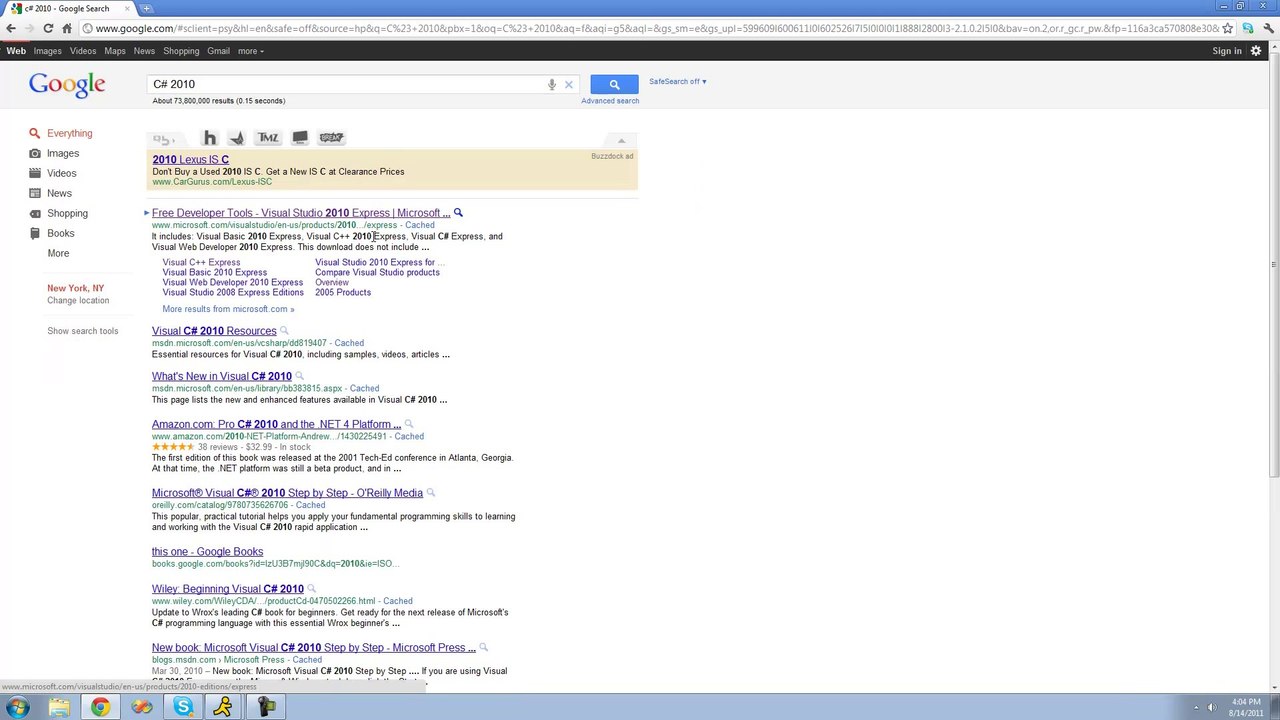Image resolution: width=1280 pixels, height=720 pixels.
Task: Open More results from microsoft.com
Action: [x=228, y=309]
